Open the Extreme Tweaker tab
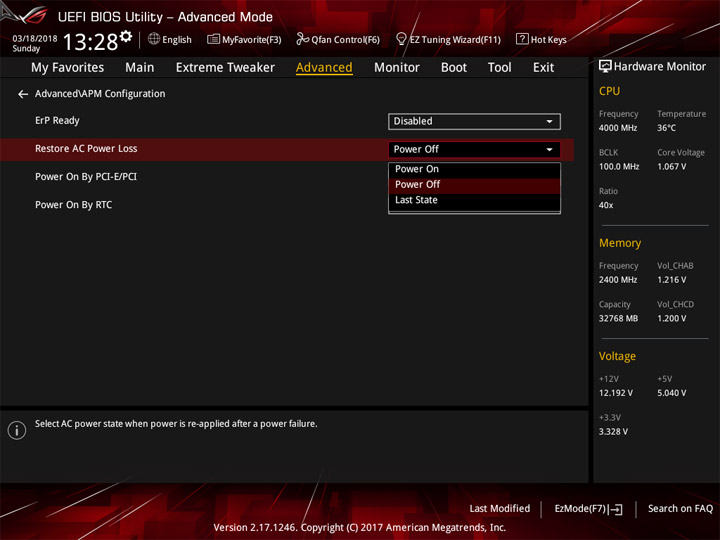720x540 pixels. pos(225,68)
